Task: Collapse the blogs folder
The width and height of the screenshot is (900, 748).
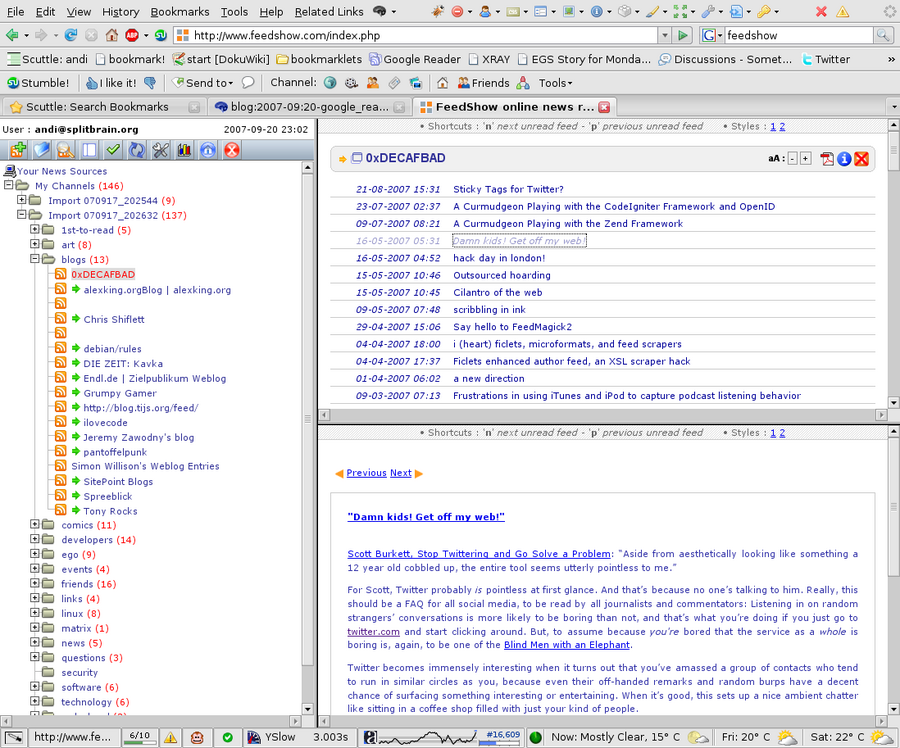Action: click(34, 259)
